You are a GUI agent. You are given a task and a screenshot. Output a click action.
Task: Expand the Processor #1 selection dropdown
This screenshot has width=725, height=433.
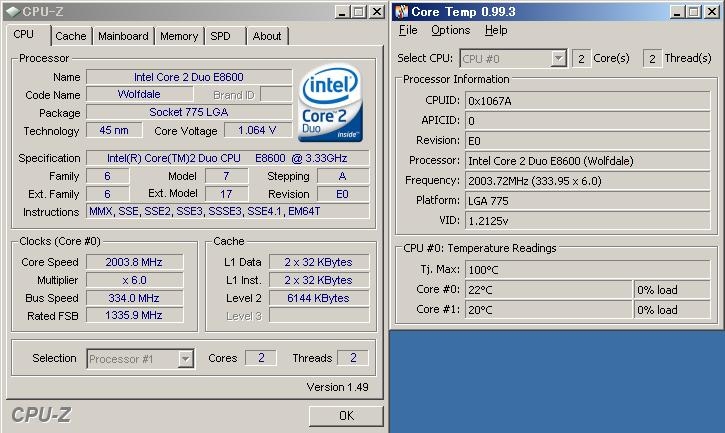coord(185,359)
